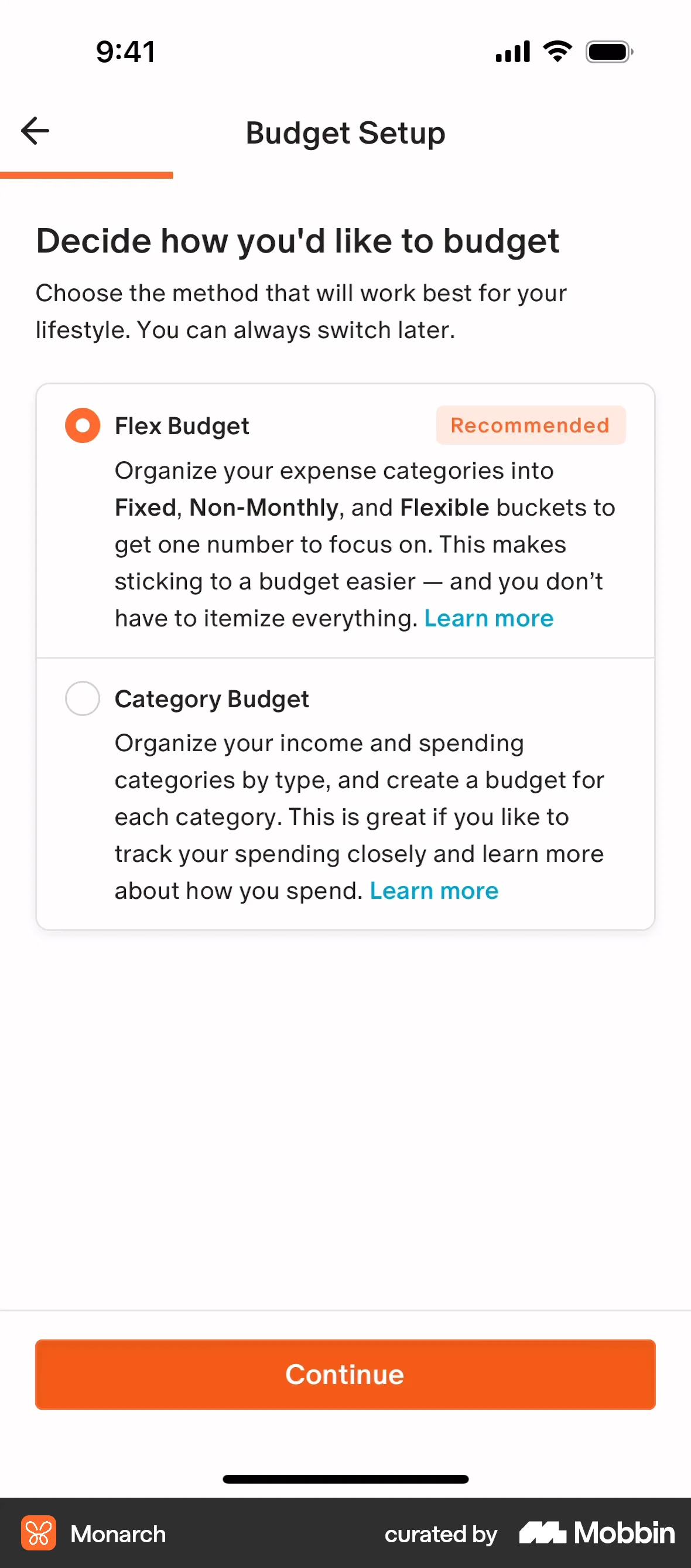Tap the Recommended badge
Viewport: 691px width, 1568px height.
click(x=530, y=425)
